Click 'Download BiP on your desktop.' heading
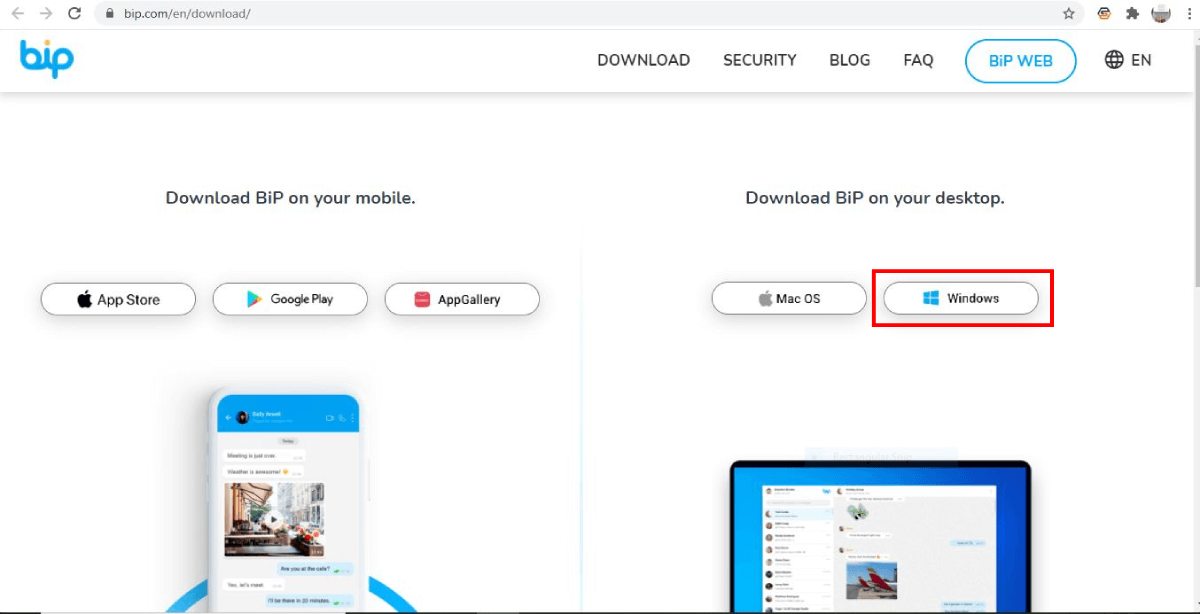 tap(875, 198)
